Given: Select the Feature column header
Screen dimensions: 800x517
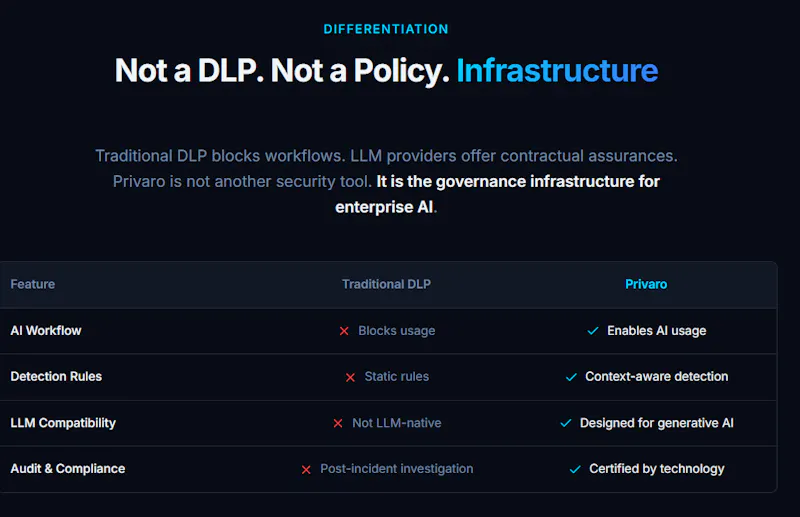Looking at the screenshot, I should point(33,284).
